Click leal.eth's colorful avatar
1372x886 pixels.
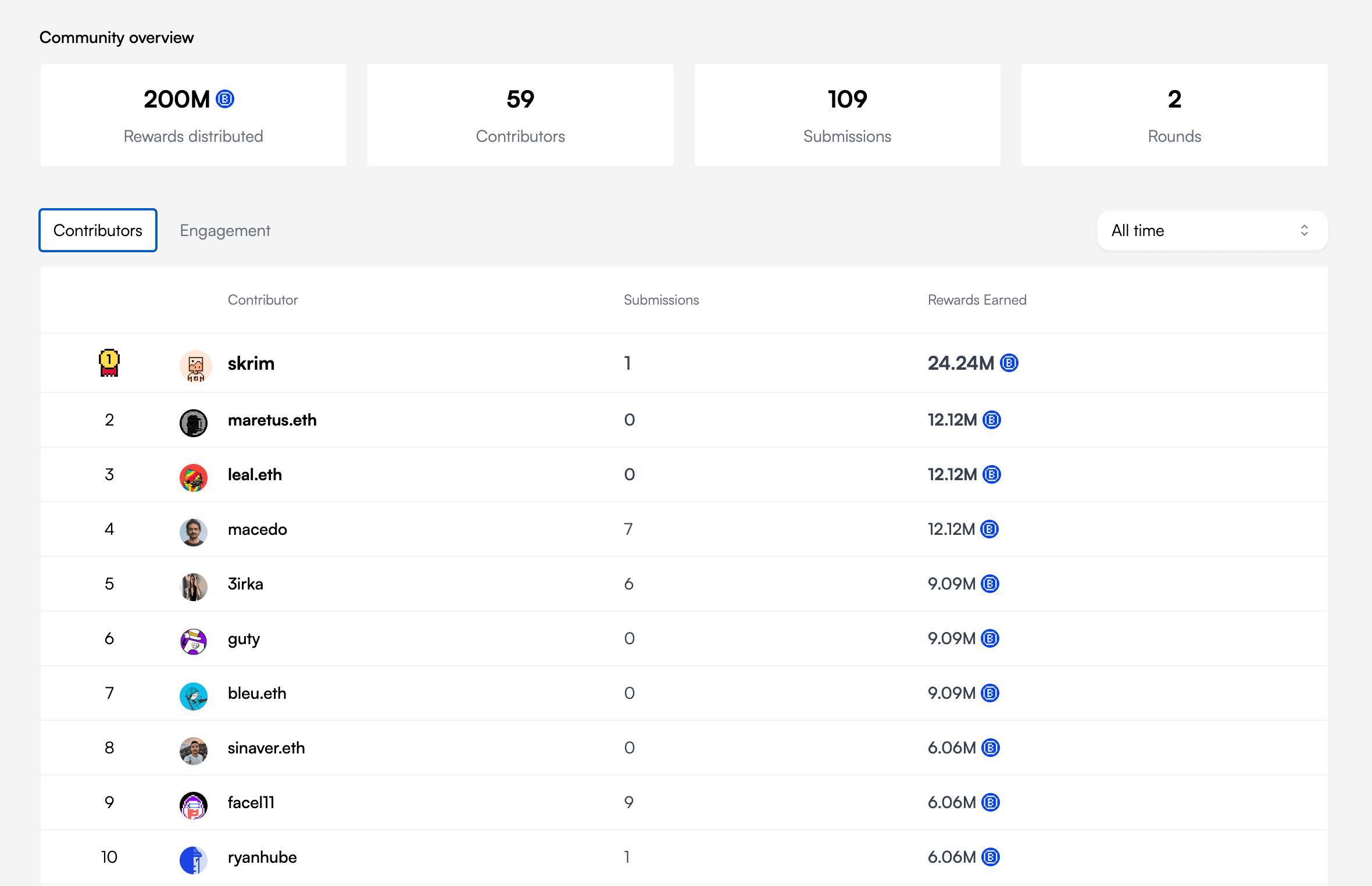tap(194, 477)
